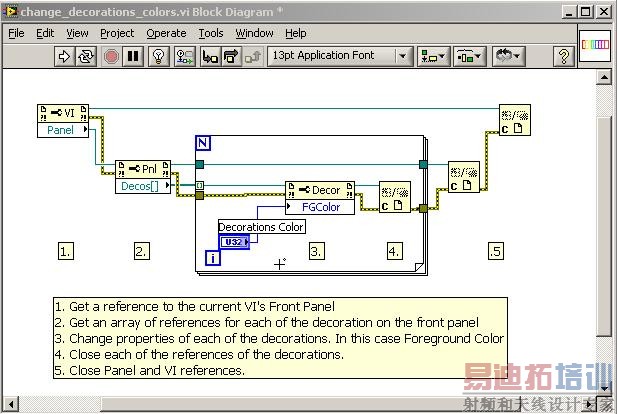The height and width of the screenshot is (414, 617).
Task: Open the Operate menu
Action: tap(166, 33)
